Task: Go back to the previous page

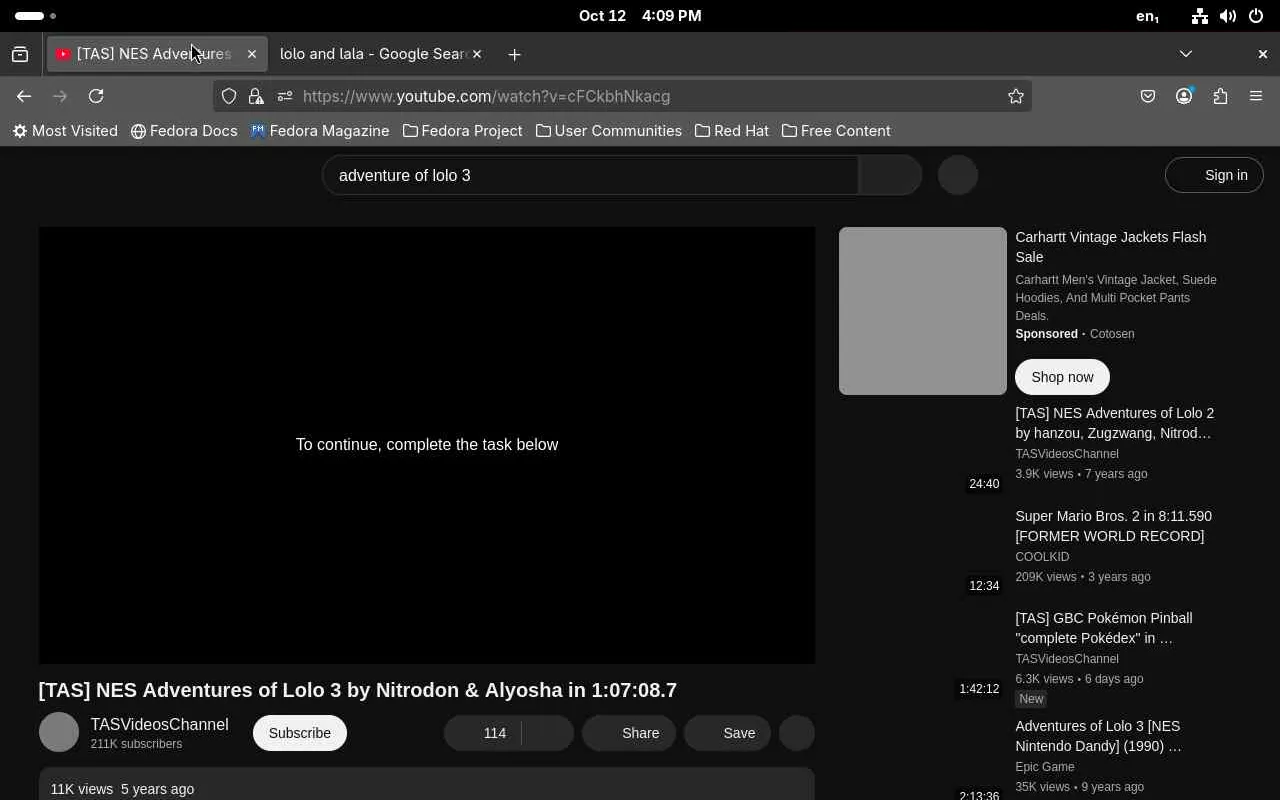Action: coord(24,96)
